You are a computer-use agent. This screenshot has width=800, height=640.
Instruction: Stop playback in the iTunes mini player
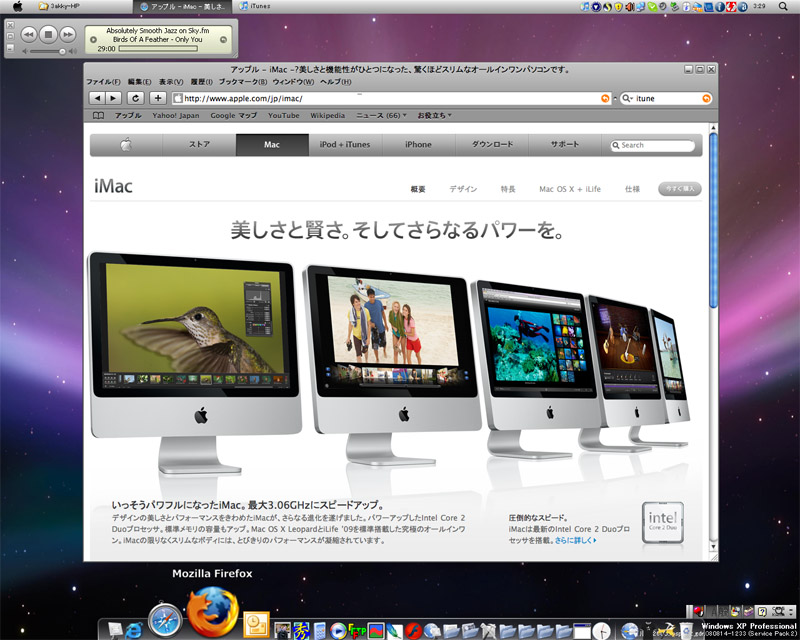pos(49,34)
